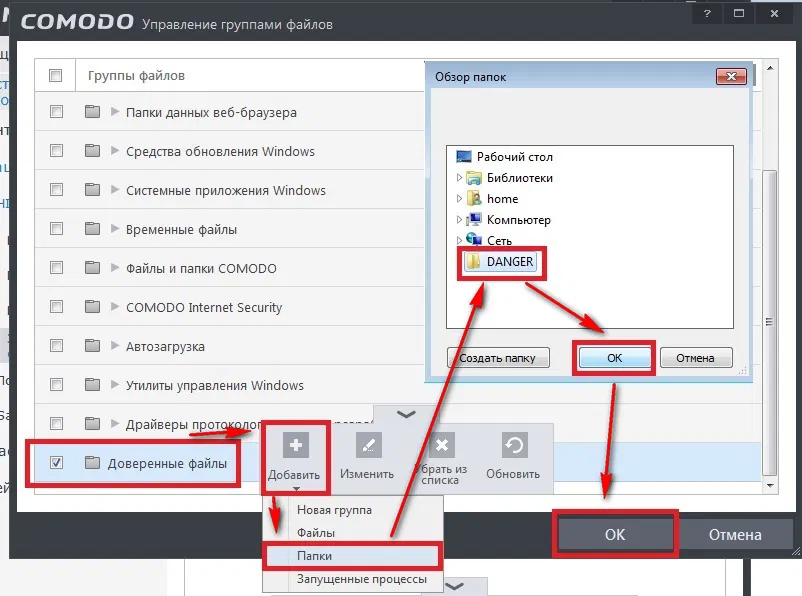Expand Файлы и папки COMODO group
The width and height of the screenshot is (802, 596).
(115, 268)
